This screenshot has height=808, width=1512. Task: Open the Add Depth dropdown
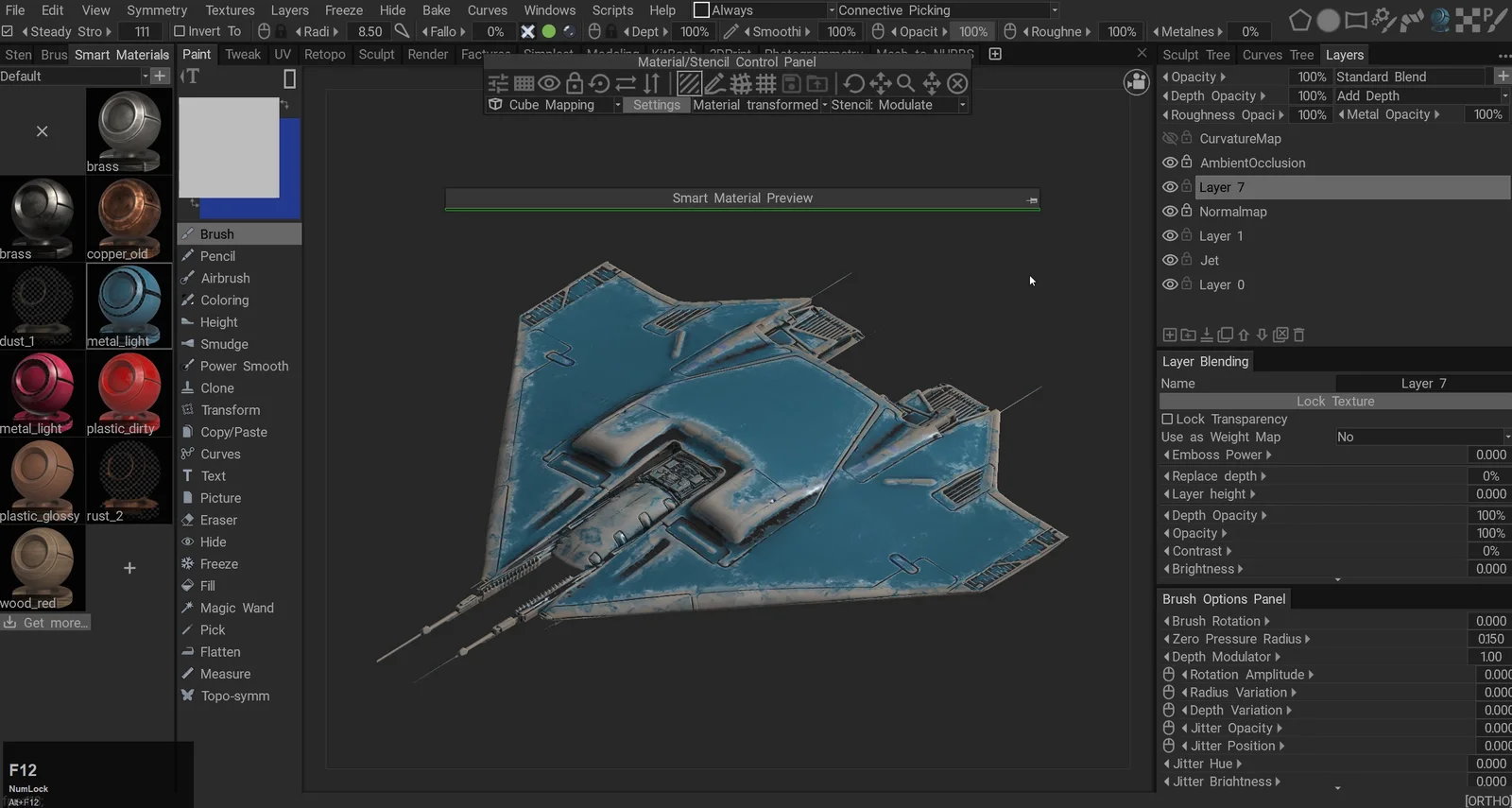point(1422,95)
